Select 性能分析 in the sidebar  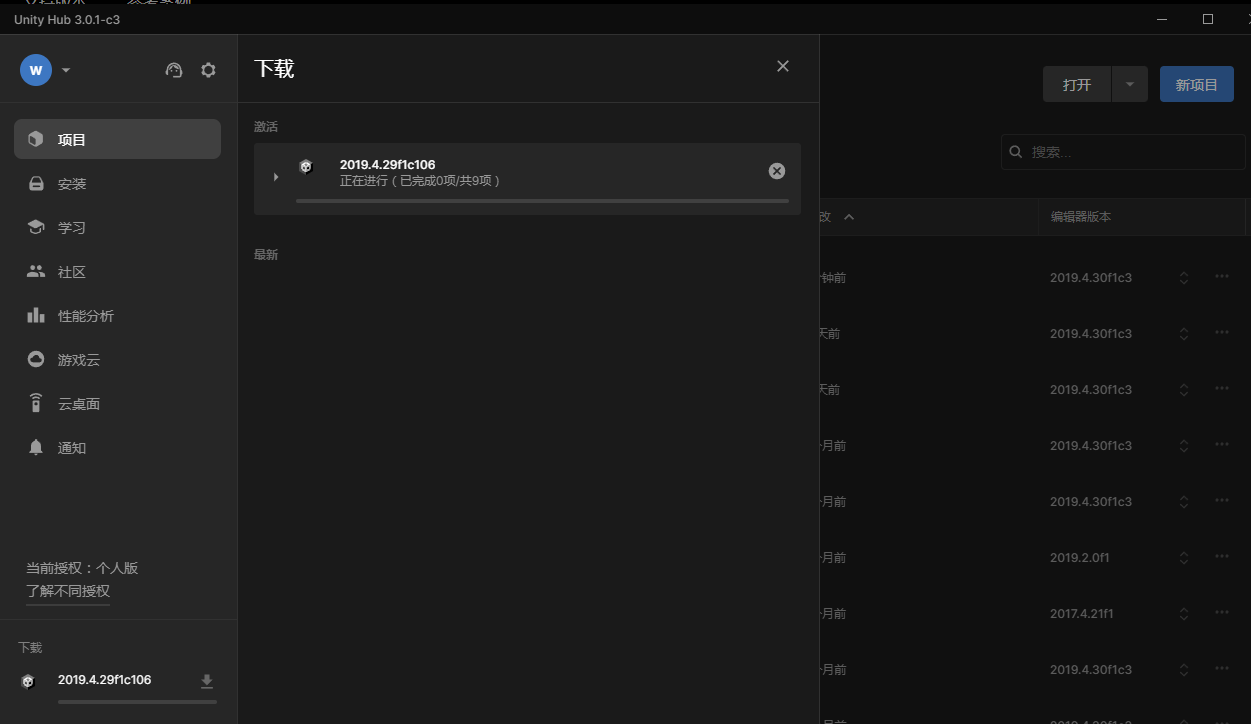[117, 315]
